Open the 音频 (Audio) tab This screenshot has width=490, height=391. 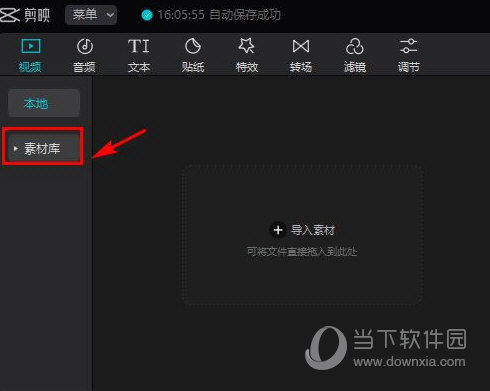tap(84, 55)
